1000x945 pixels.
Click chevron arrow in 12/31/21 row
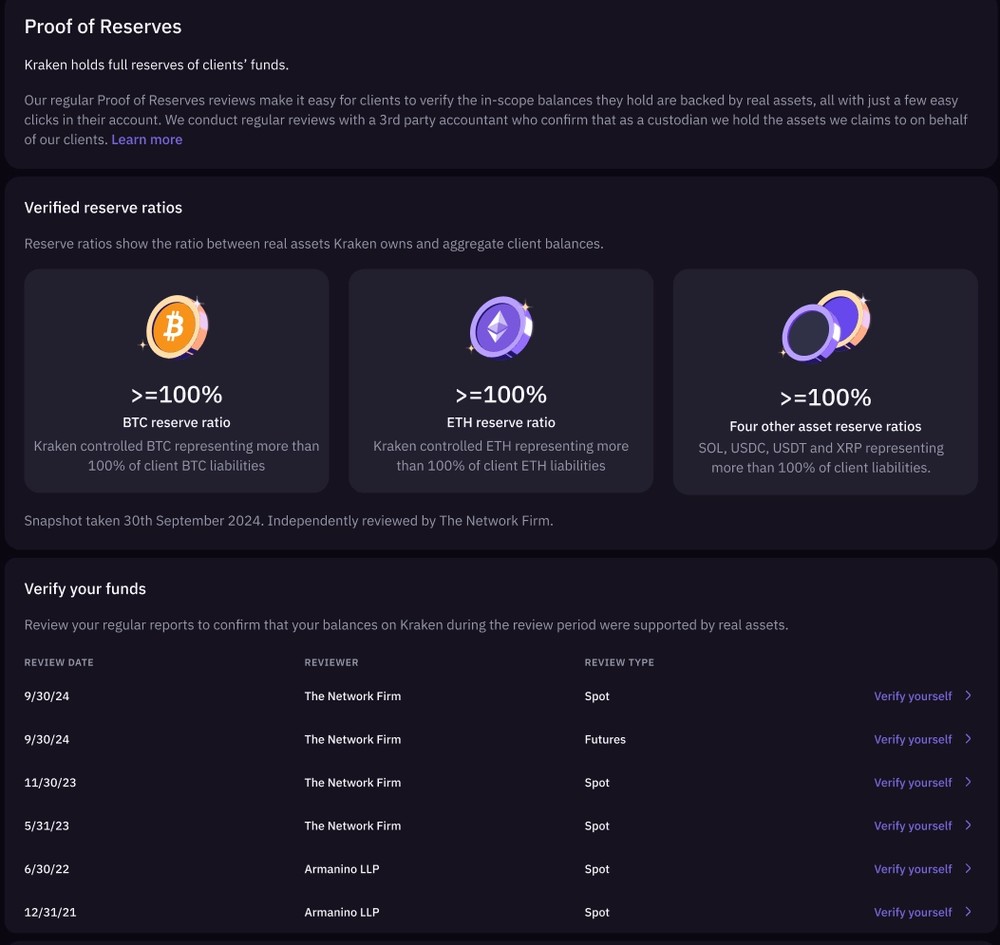[x=968, y=912]
